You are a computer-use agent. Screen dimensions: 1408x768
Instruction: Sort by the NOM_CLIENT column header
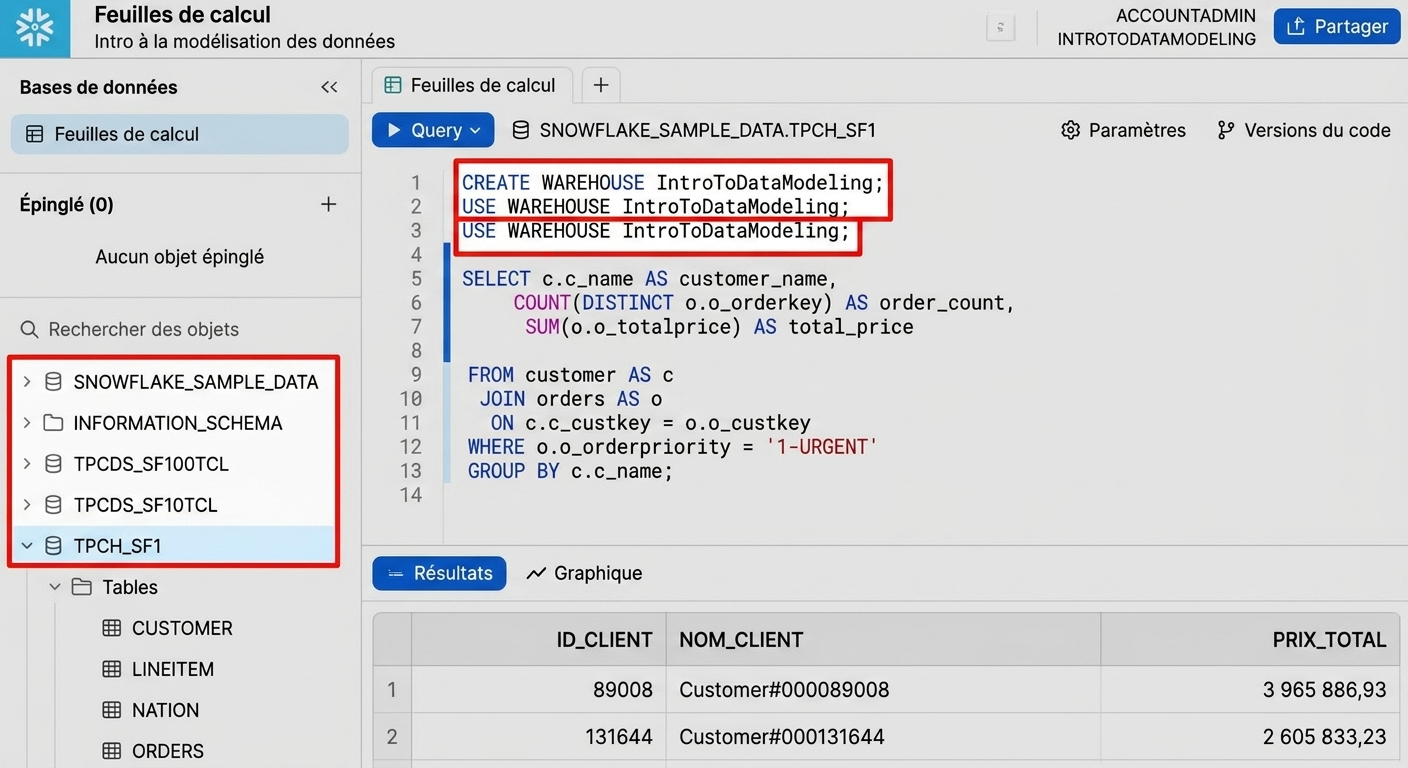pos(883,640)
